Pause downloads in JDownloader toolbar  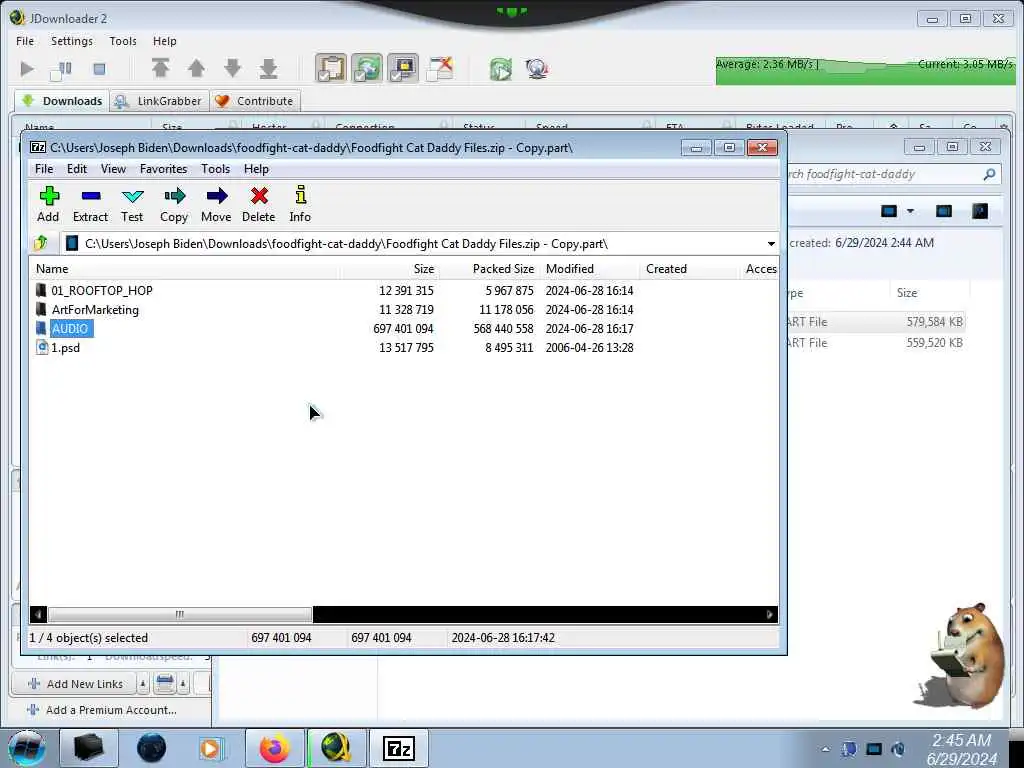61,69
